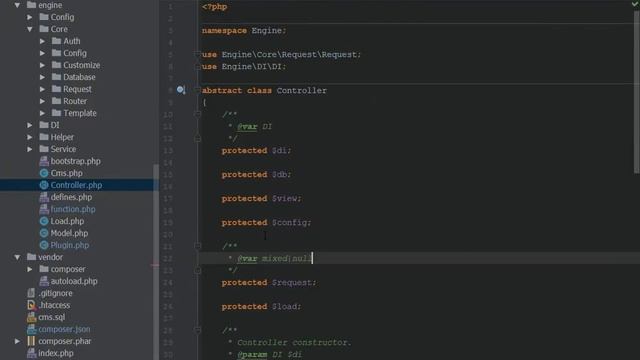
Task: Select the engine folder icon
Action: click(31, 5)
